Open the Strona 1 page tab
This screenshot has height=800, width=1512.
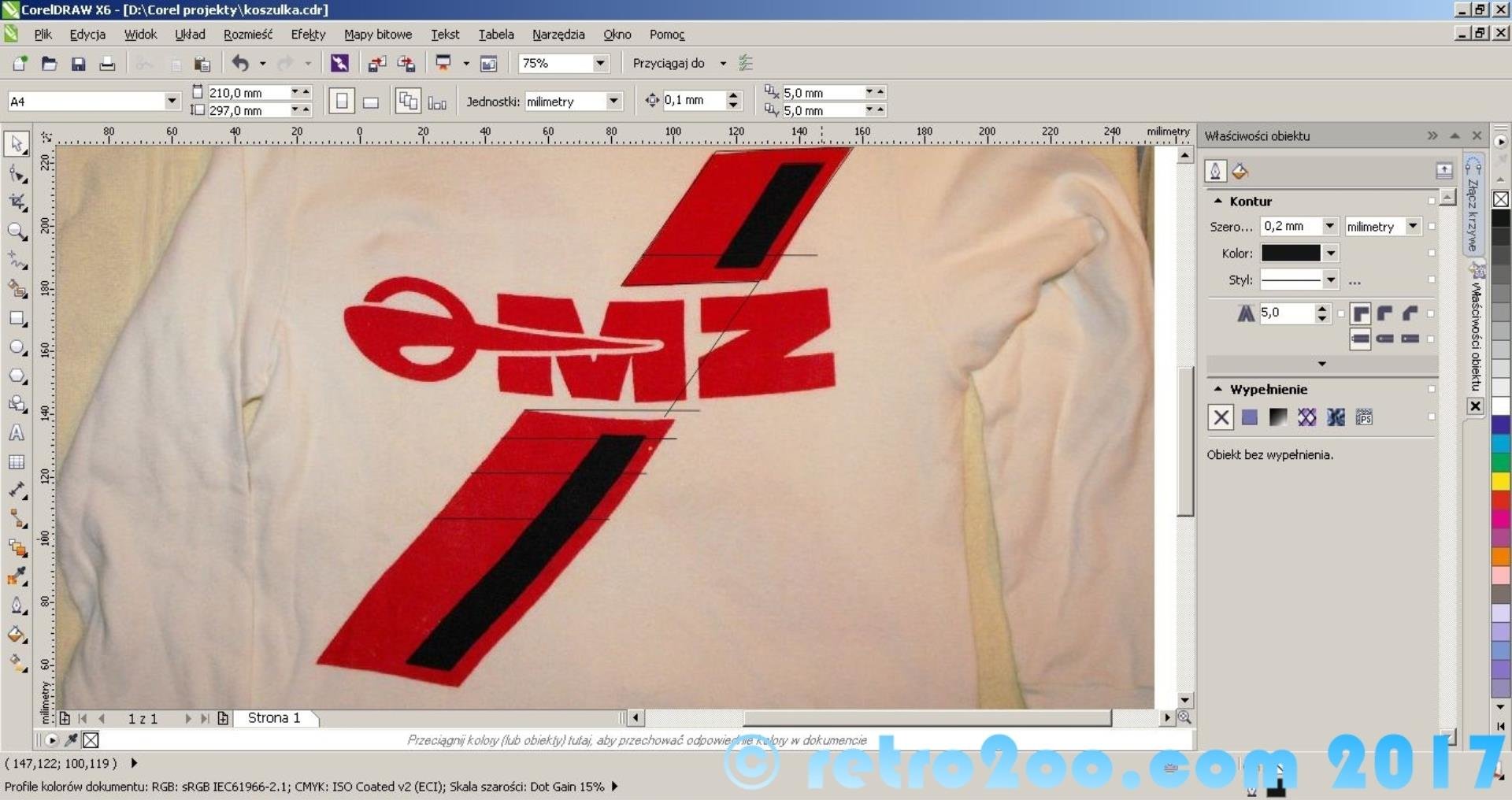coord(274,718)
